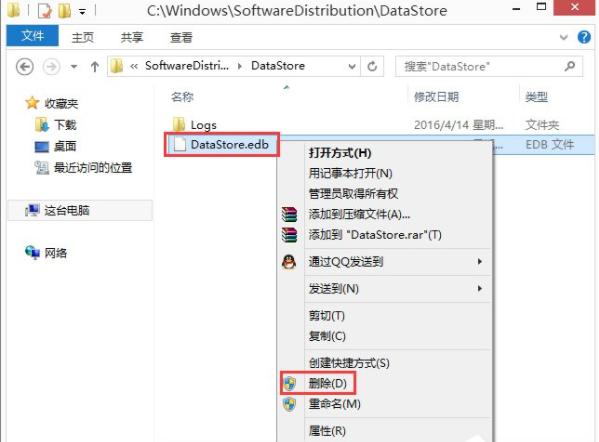Switch to the 查看 tab
The image size is (599, 442).
181,37
